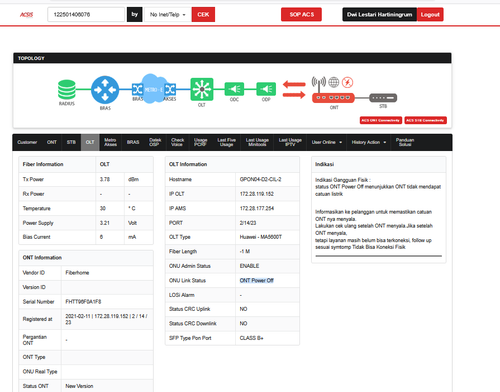Open the BRAS tab
Screen dimensions: 500x392
tap(133, 142)
